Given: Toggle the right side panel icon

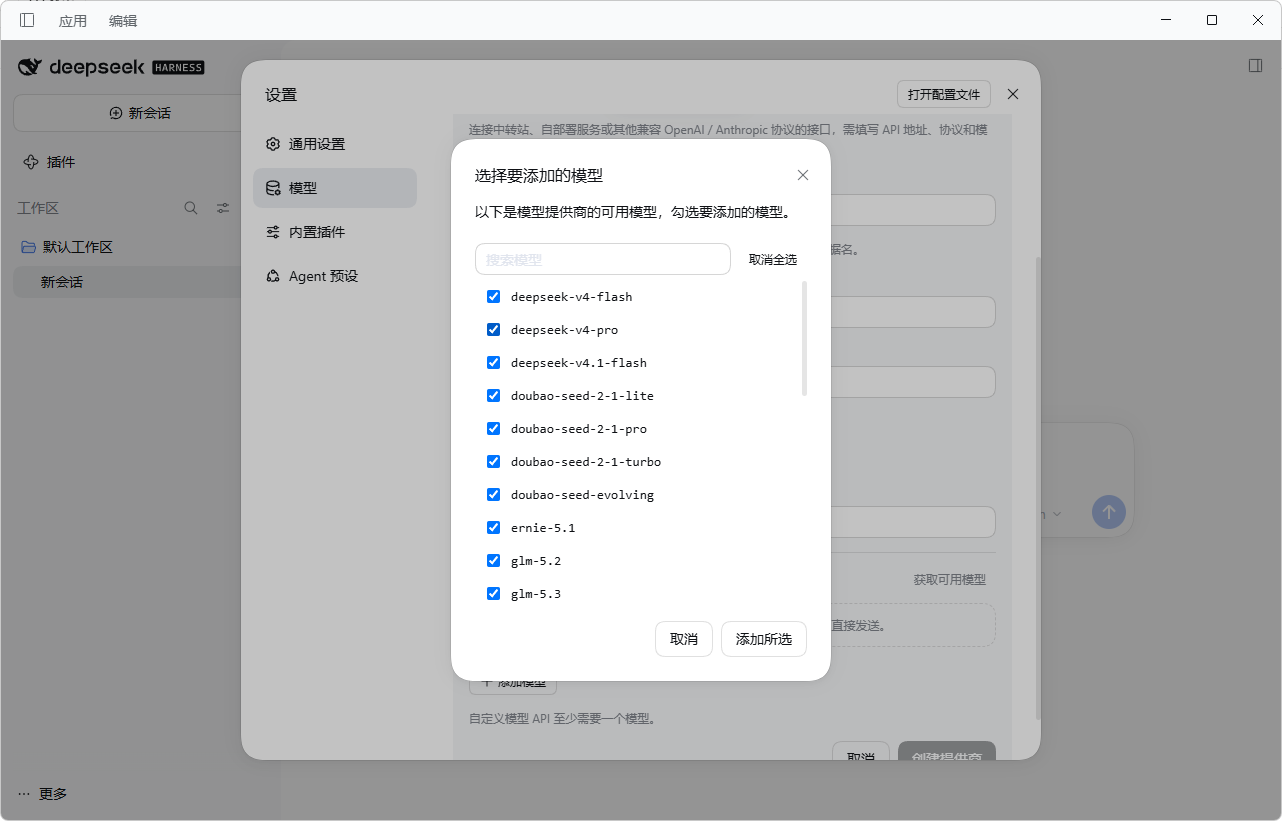Looking at the screenshot, I should pos(1255,65).
